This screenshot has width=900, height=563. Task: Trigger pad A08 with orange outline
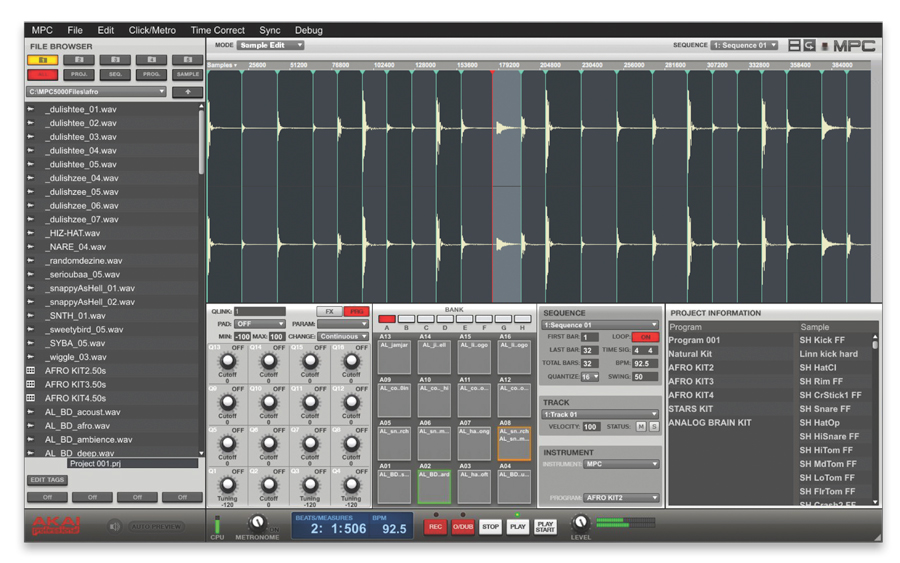point(514,443)
